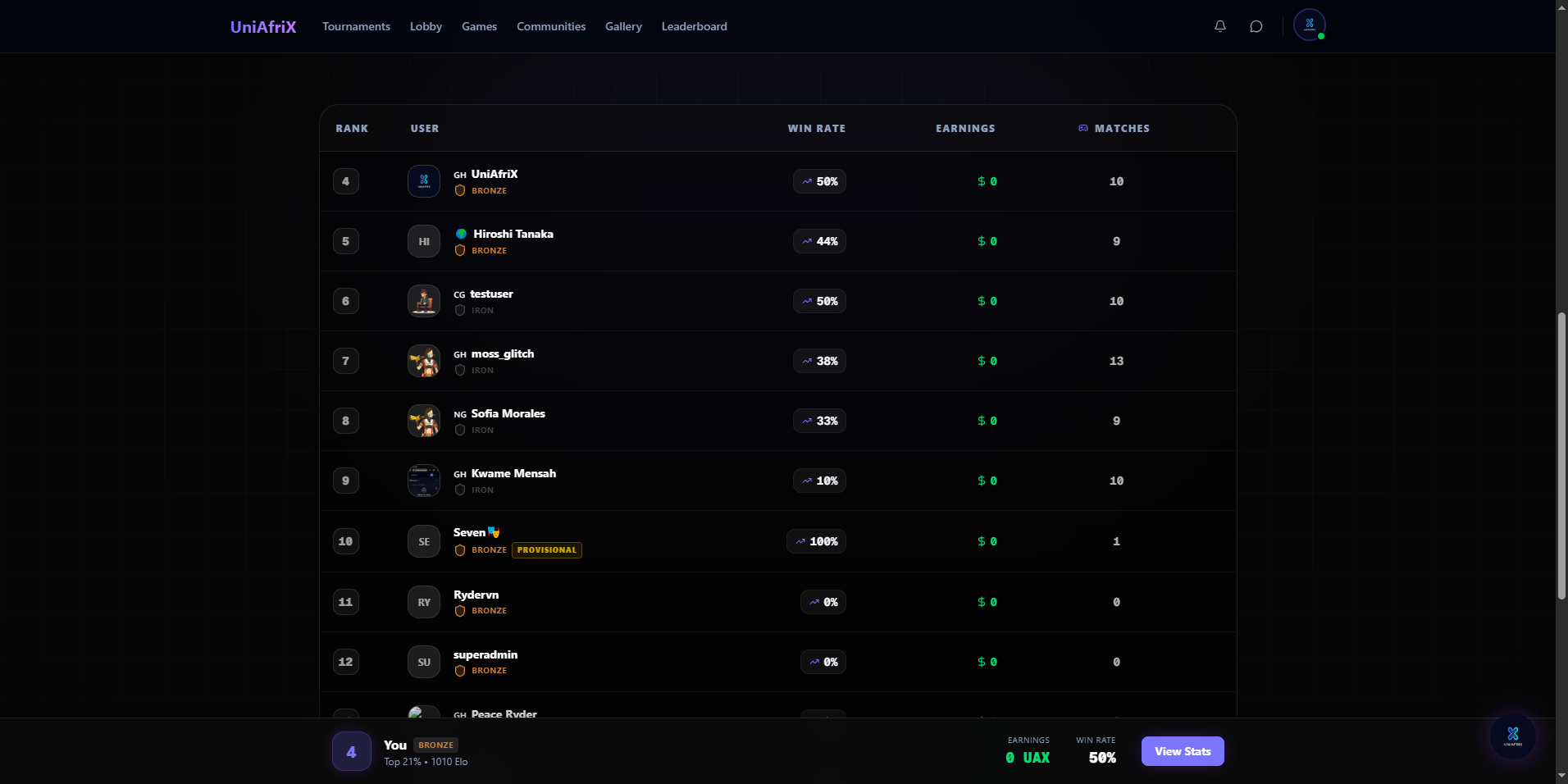Click the bronze shield icon under Seven
Image resolution: width=1568 pixels, height=784 pixels.
[x=460, y=550]
